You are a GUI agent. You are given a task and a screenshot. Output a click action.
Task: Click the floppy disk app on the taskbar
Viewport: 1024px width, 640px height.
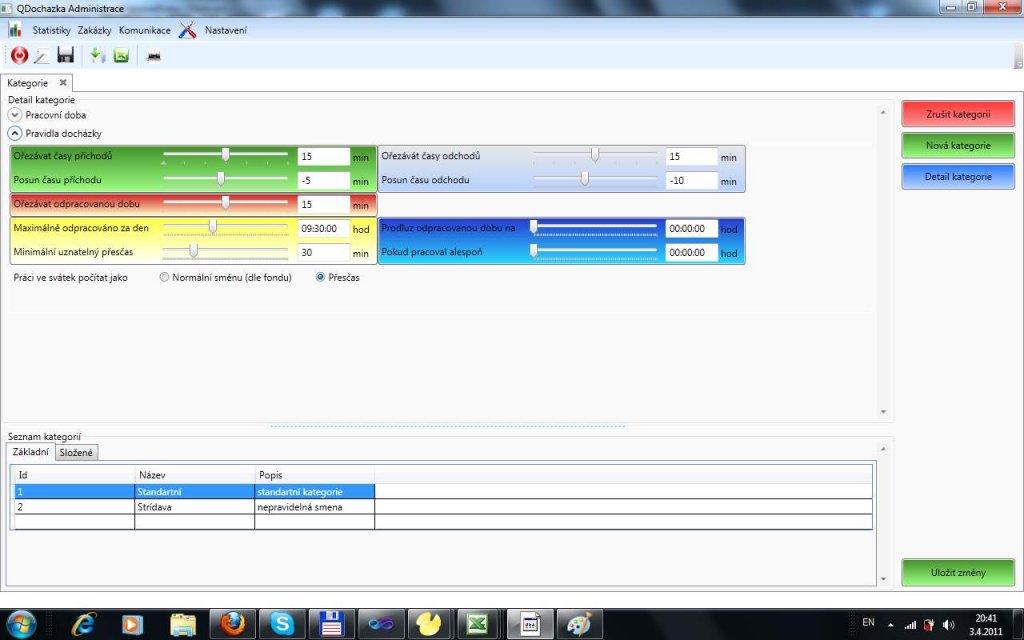pos(332,624)
